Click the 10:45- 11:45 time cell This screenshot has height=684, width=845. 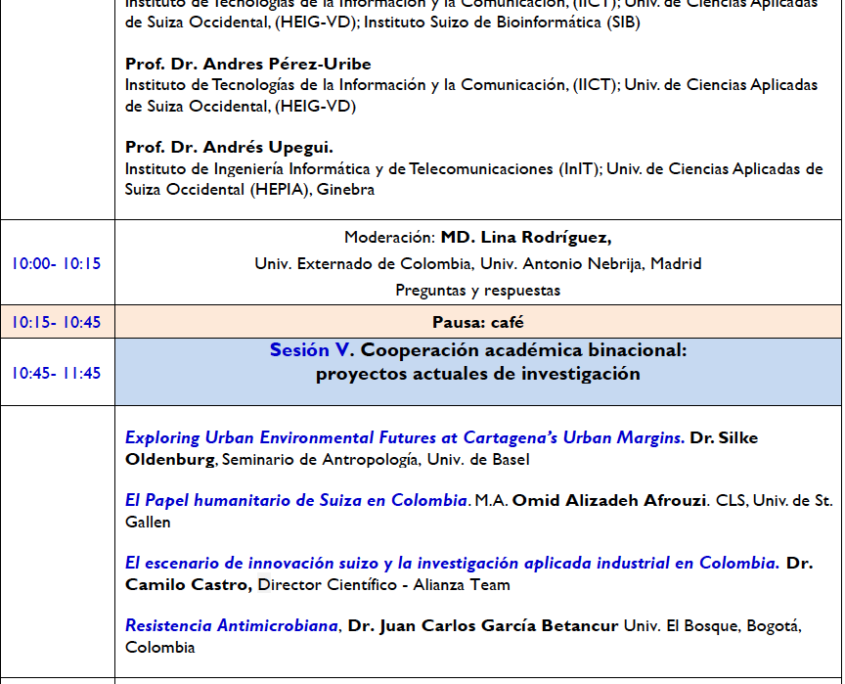coord(57,373)
